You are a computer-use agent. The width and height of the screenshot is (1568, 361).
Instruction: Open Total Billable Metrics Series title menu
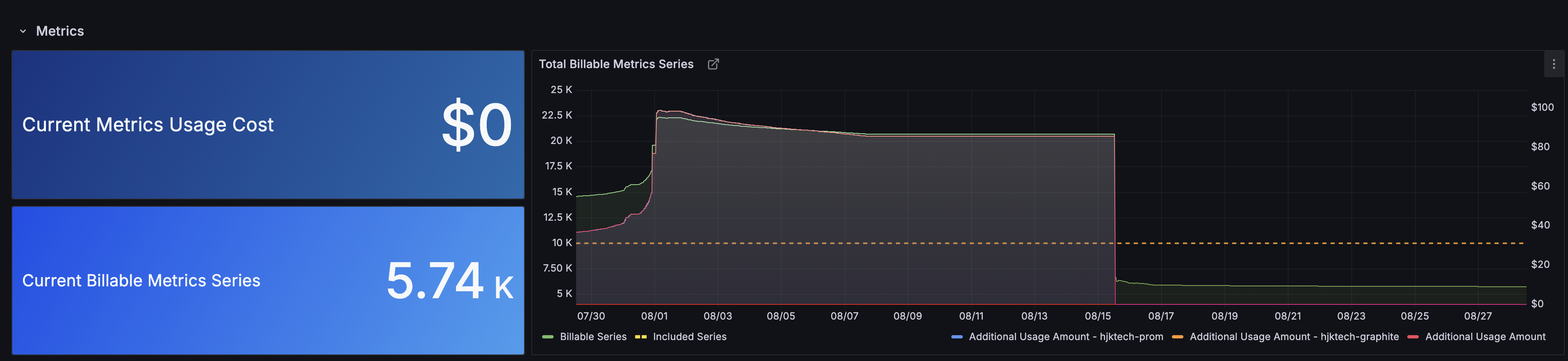[x=615, y=64]
